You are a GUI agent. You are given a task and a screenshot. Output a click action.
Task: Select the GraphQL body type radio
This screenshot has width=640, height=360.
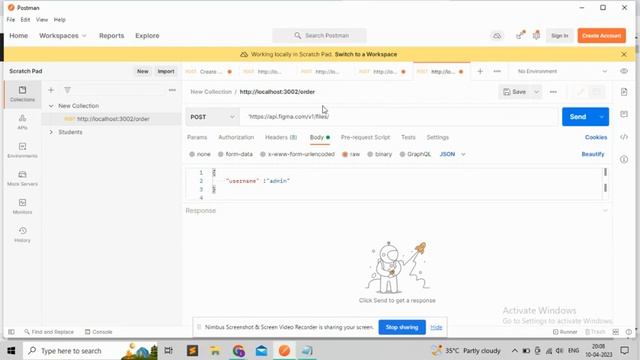[402, 154]
